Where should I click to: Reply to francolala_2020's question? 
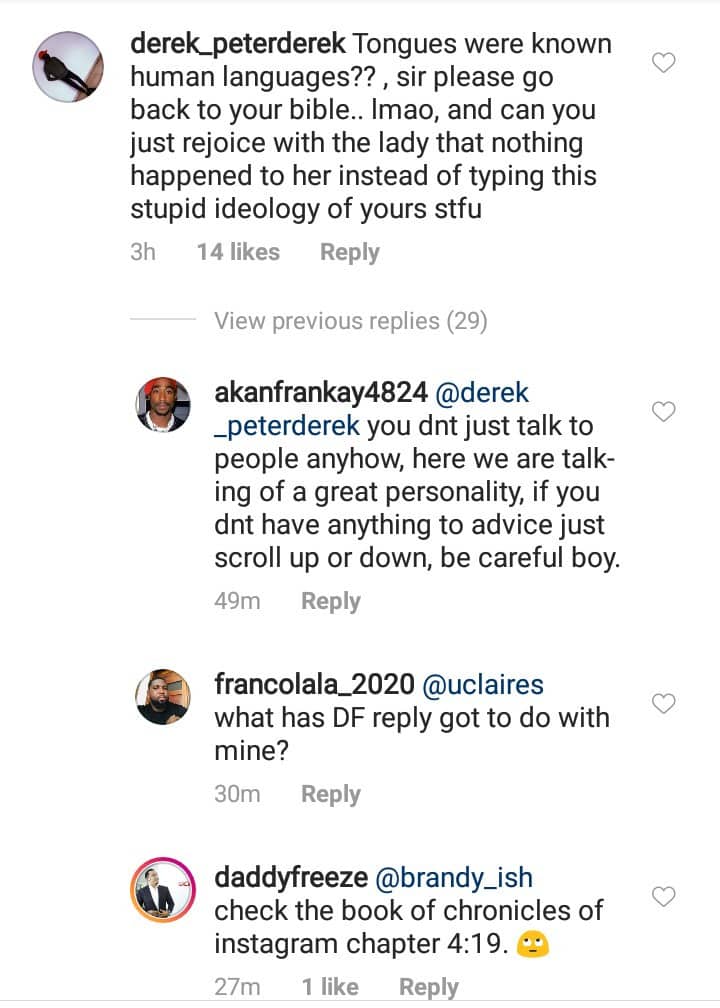[330, 794]
